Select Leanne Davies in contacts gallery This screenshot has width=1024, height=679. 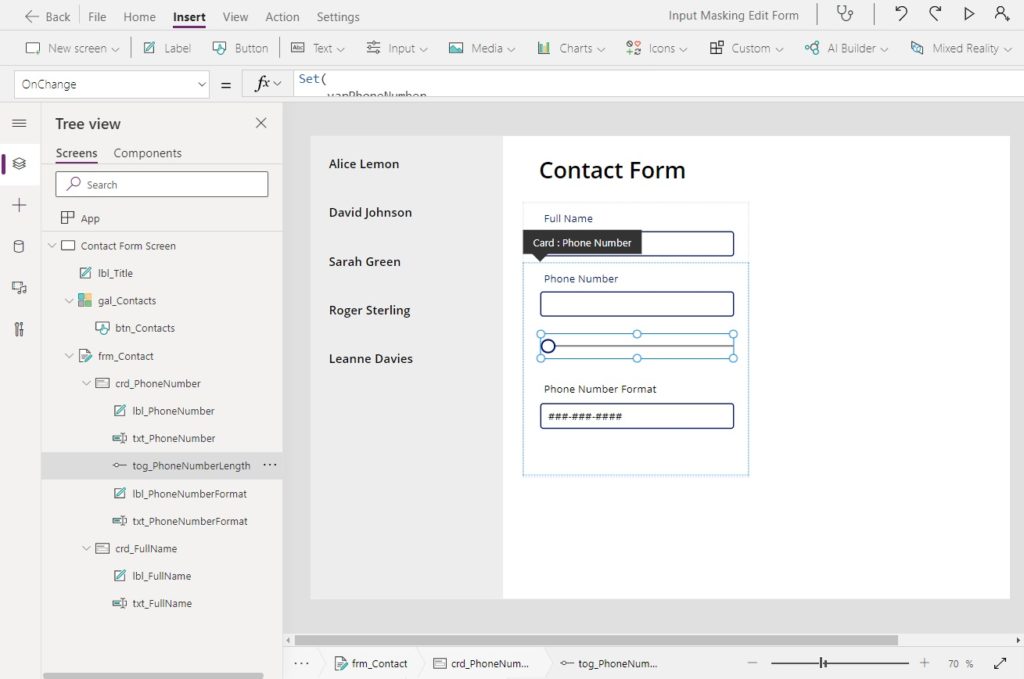point(370,358)
